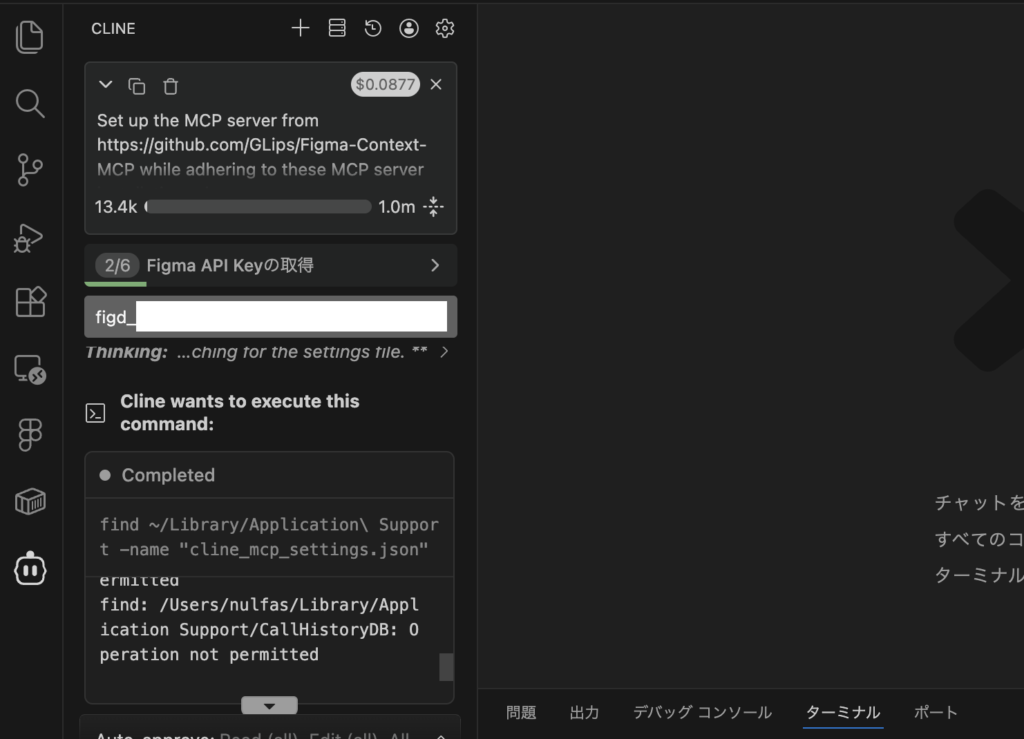Open Run and Debug view
Image resolution: width=1024 pixels, height=739 pixels.
30,237
